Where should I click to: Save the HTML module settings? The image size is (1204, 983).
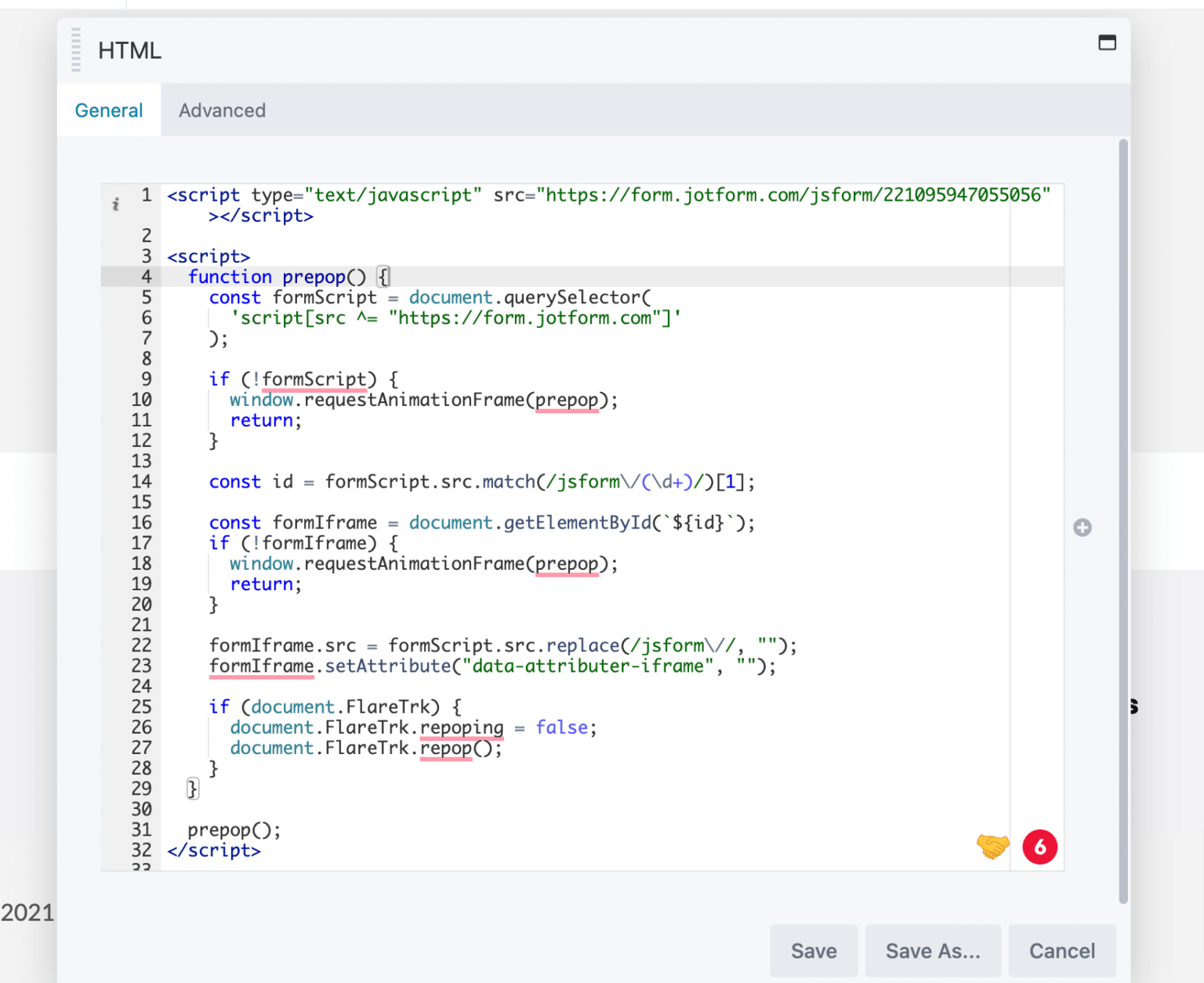click(x=814, y=951)
